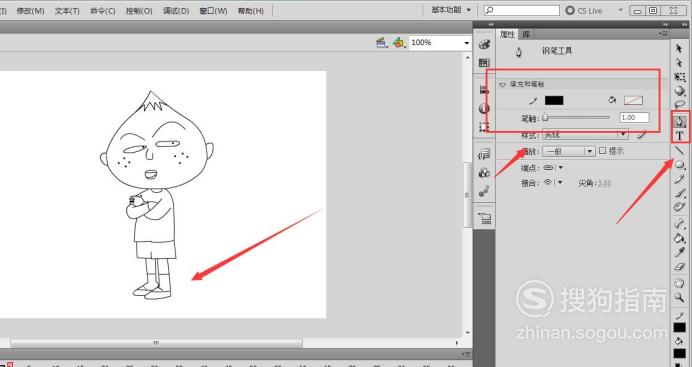Open the 缩放 scale dropdown
This screenshot has width=692, height=367.
[x=568, y=151]
